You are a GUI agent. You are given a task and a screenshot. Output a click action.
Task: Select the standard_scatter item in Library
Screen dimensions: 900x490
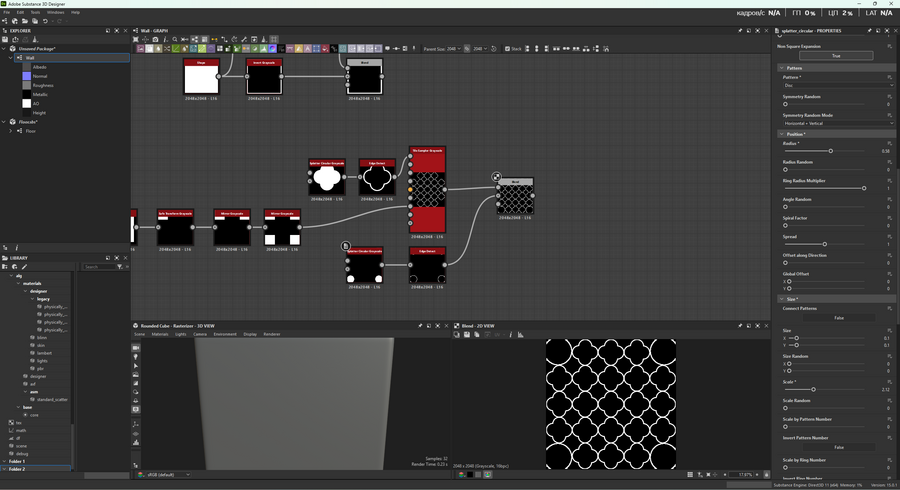[x=53, y=399]
